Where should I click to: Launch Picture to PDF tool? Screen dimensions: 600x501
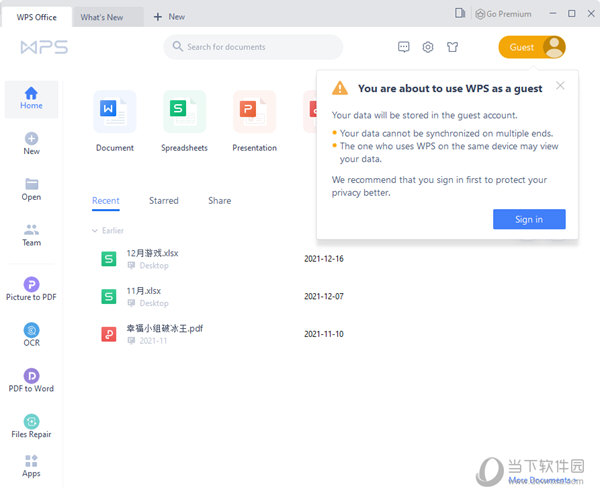pyautogui.click(x=31, y=289)
